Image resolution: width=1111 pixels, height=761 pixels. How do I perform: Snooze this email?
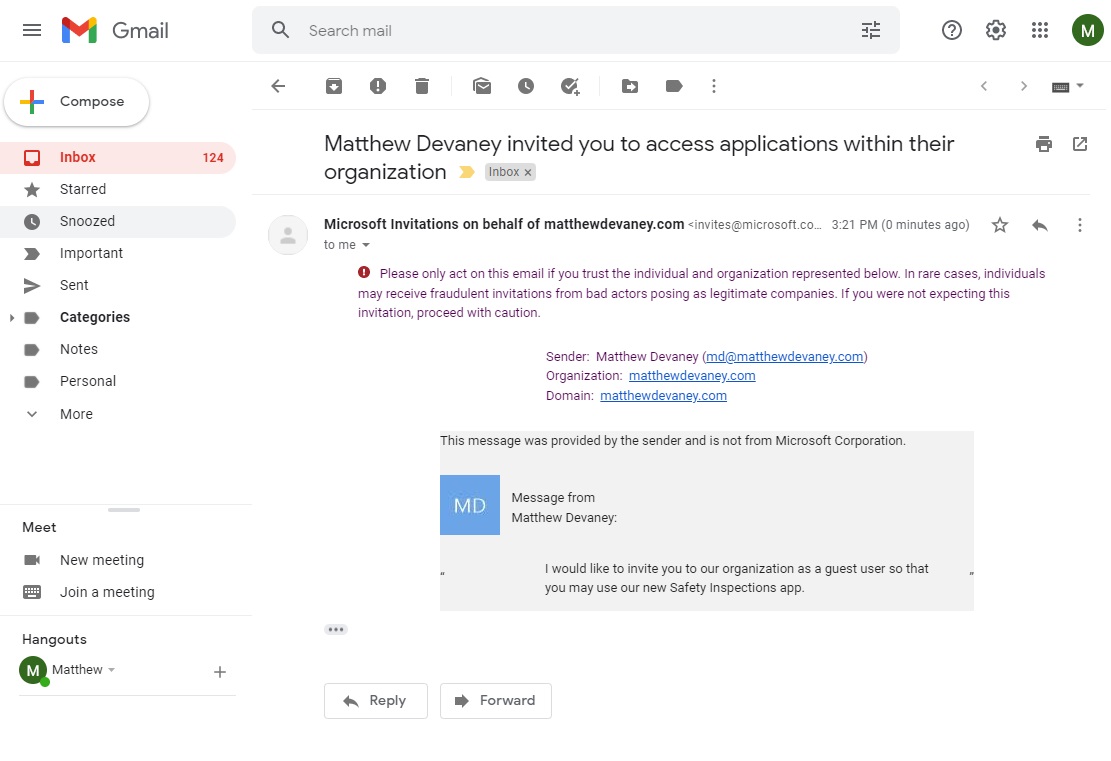(525, 86)
